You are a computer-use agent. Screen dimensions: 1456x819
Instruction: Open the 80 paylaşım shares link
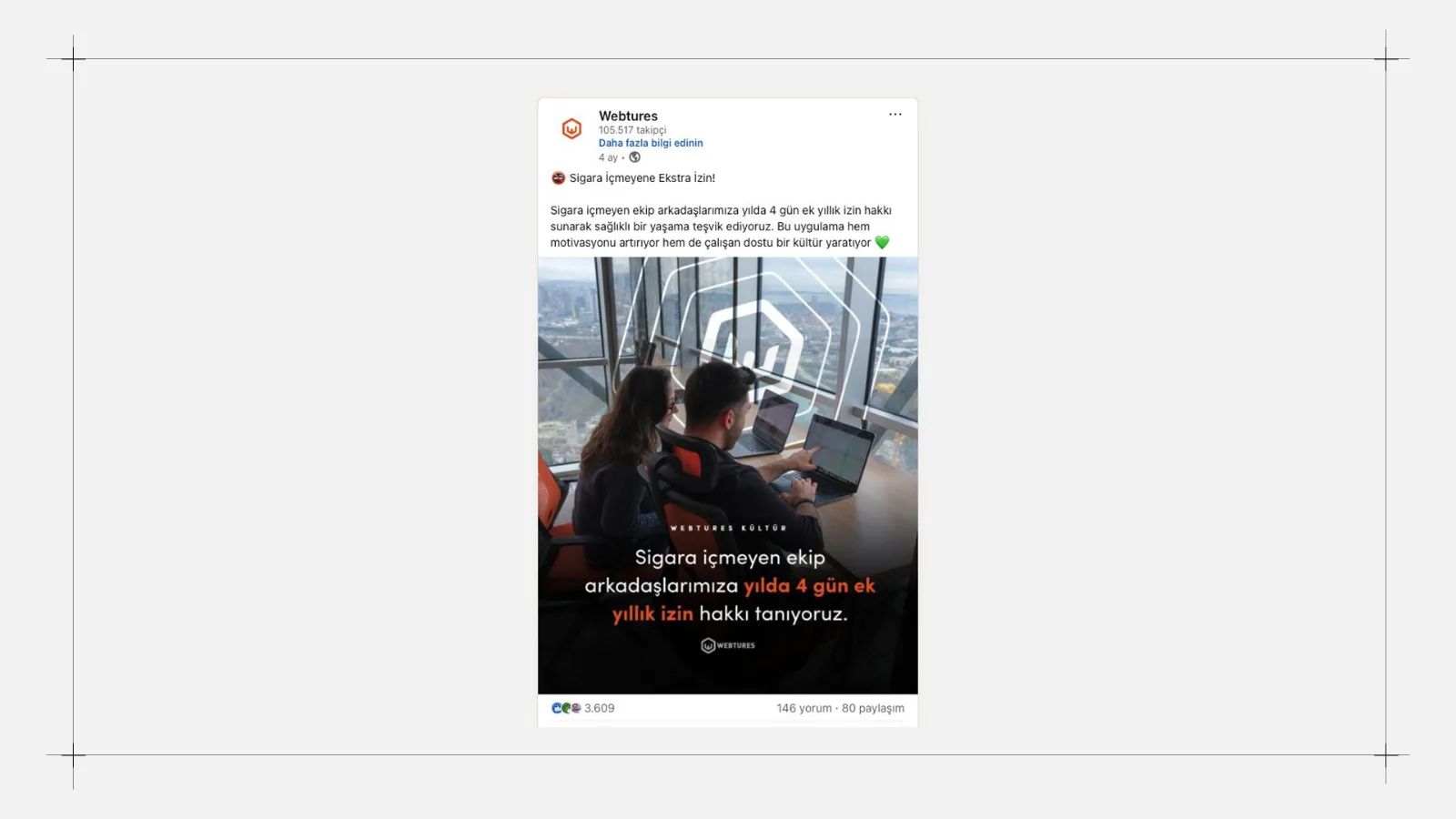tap(873, 708)
